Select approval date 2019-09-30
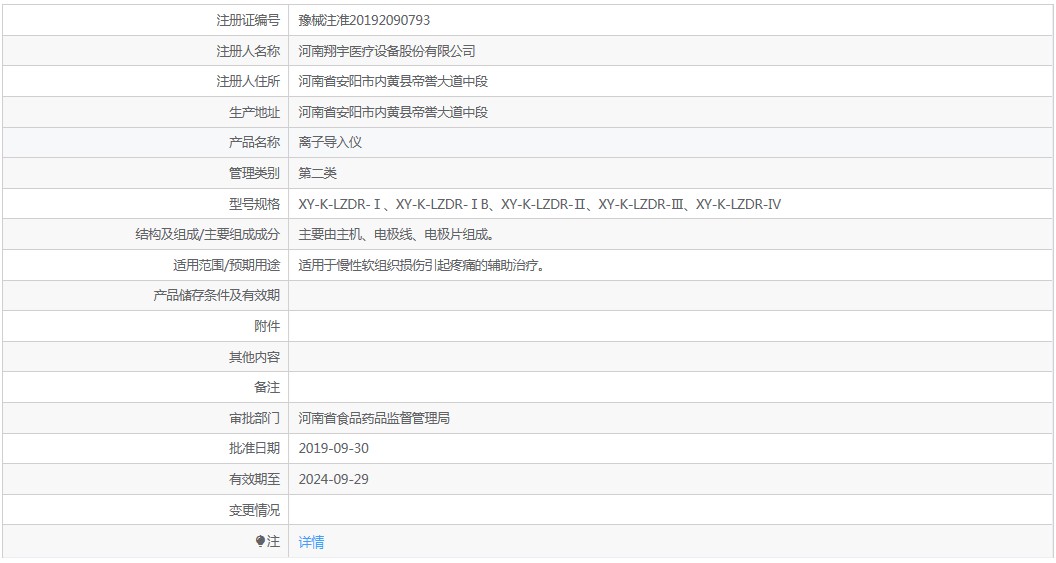This screenshot has width=1056, height=563. 333,449
